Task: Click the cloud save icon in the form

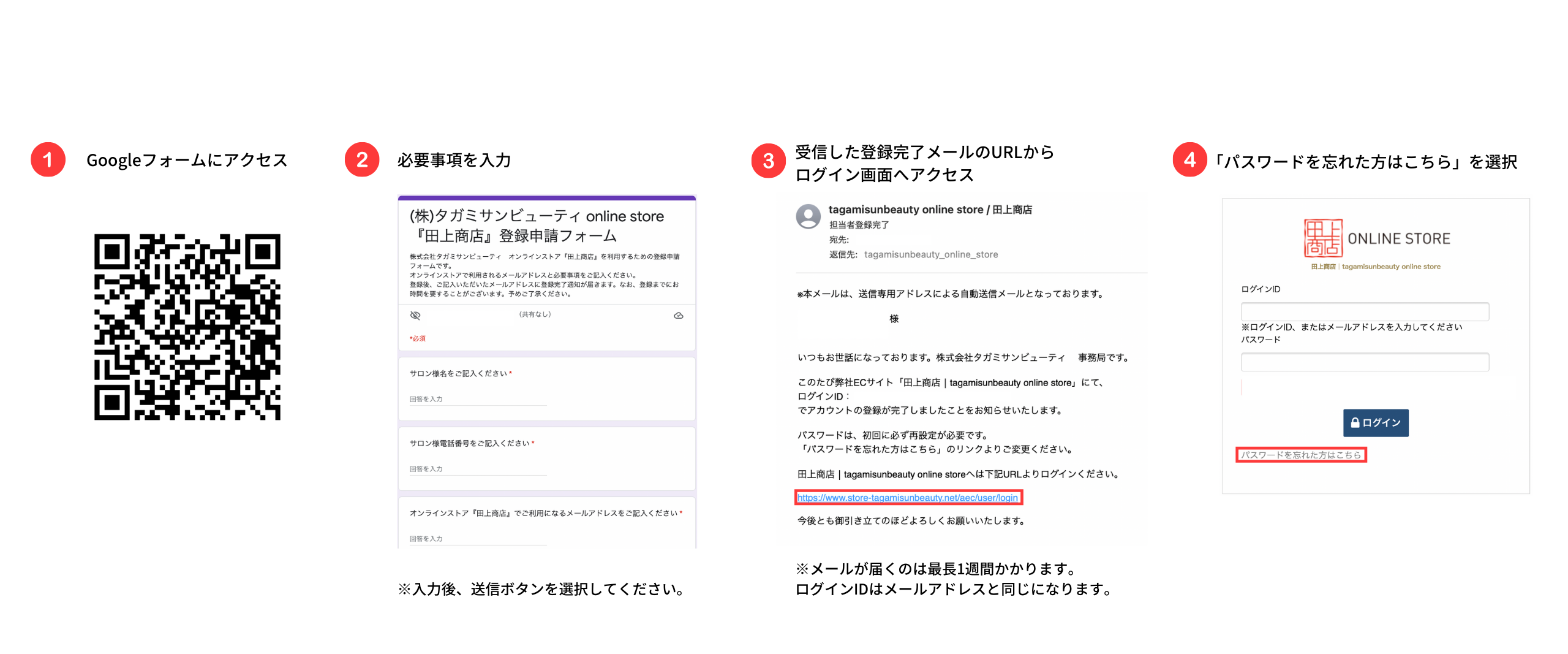Action: [679, 316]
